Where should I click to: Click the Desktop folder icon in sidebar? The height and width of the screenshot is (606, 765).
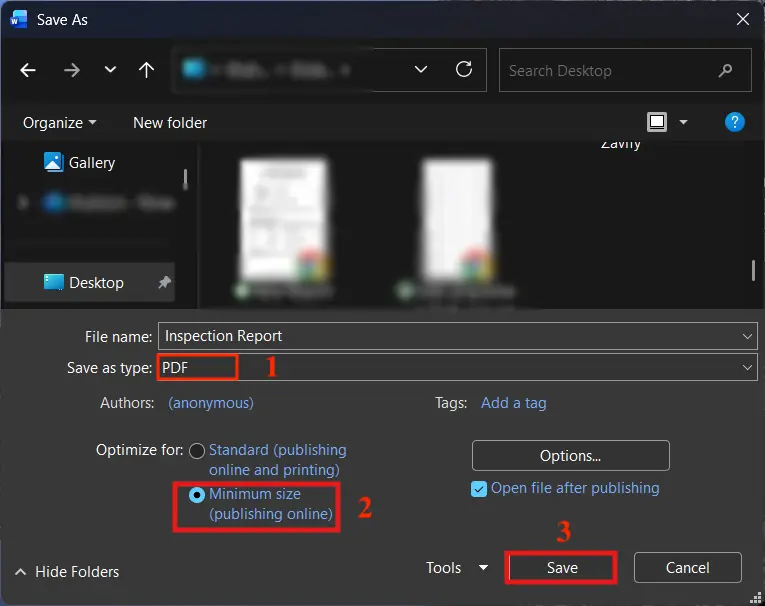[53, 282]
